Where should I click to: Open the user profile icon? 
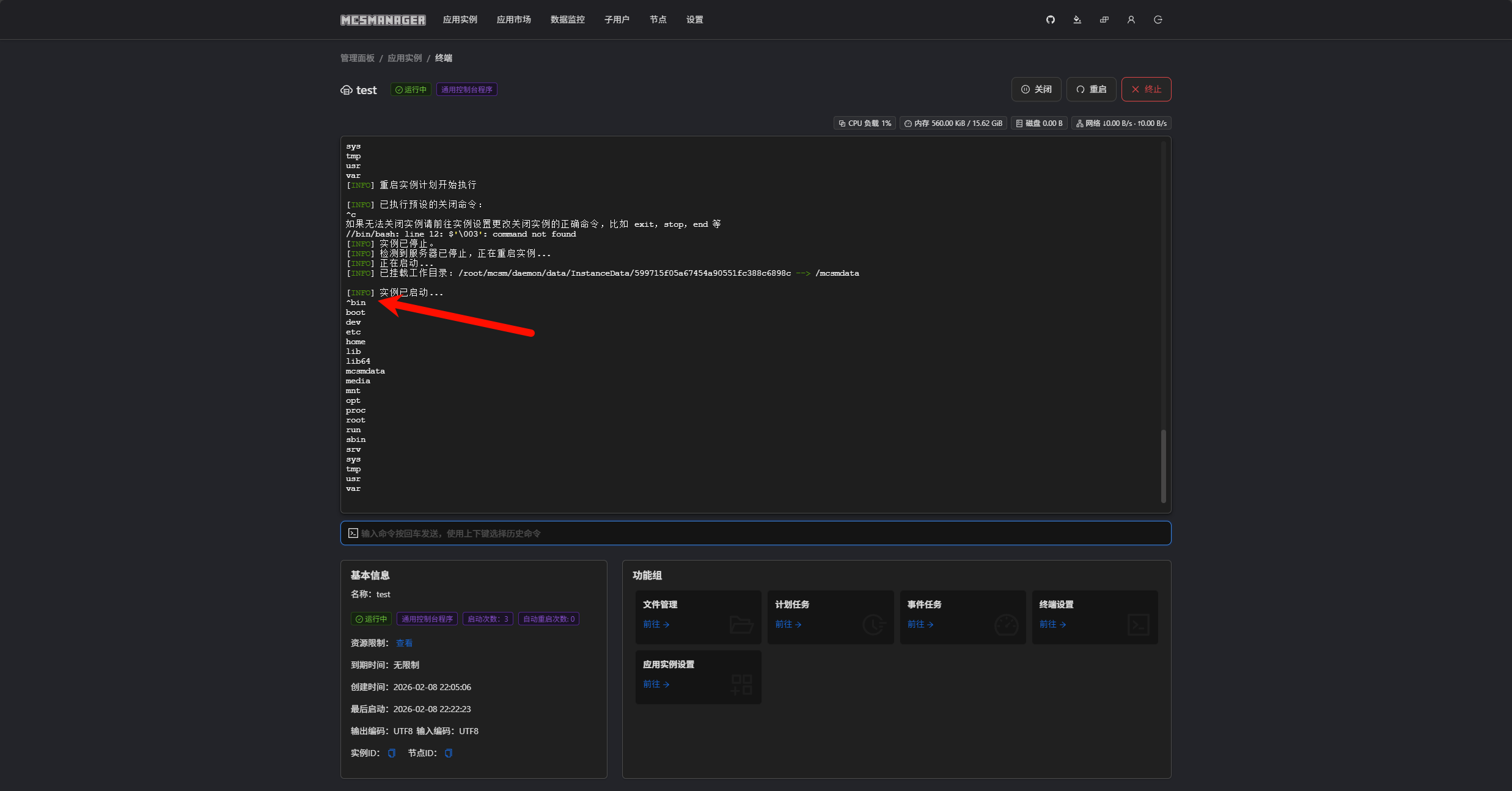point(1131,20)
